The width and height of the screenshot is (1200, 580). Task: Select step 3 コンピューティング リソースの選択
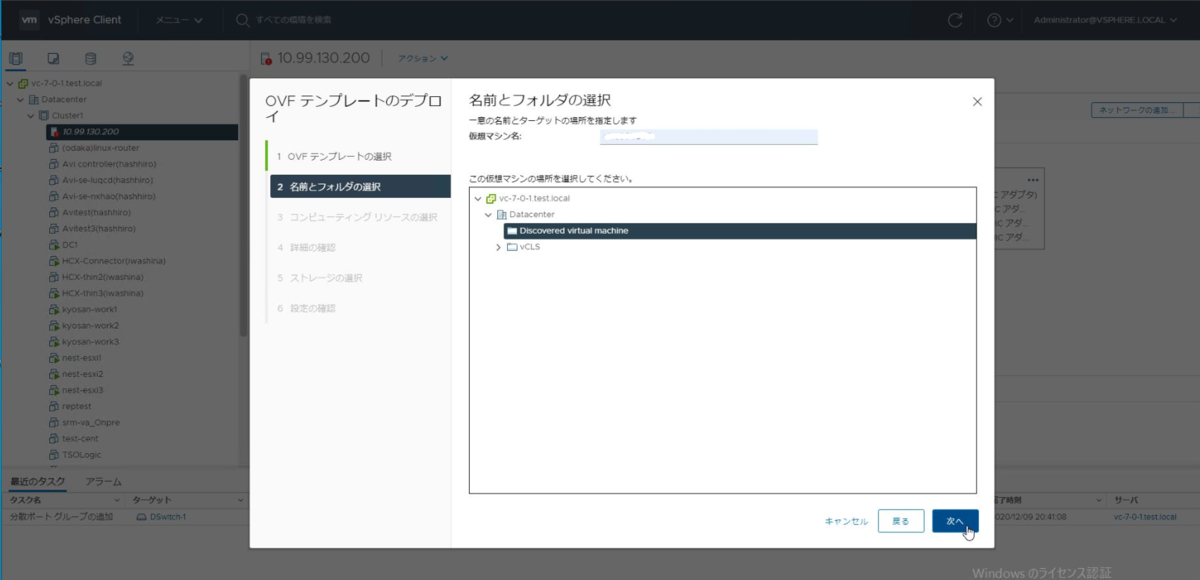pyautogui.click(x=357, y=217)
